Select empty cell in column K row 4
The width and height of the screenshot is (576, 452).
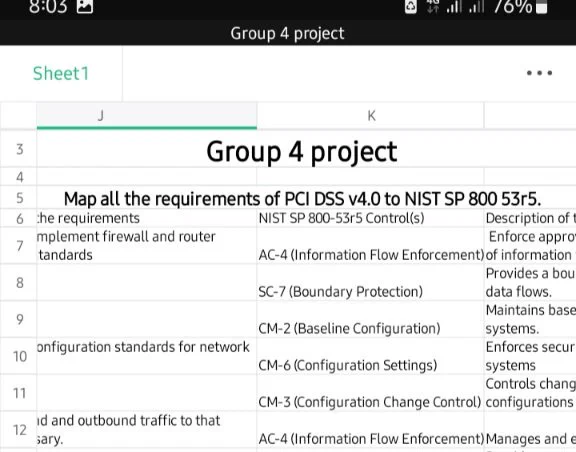pos(371,177)
